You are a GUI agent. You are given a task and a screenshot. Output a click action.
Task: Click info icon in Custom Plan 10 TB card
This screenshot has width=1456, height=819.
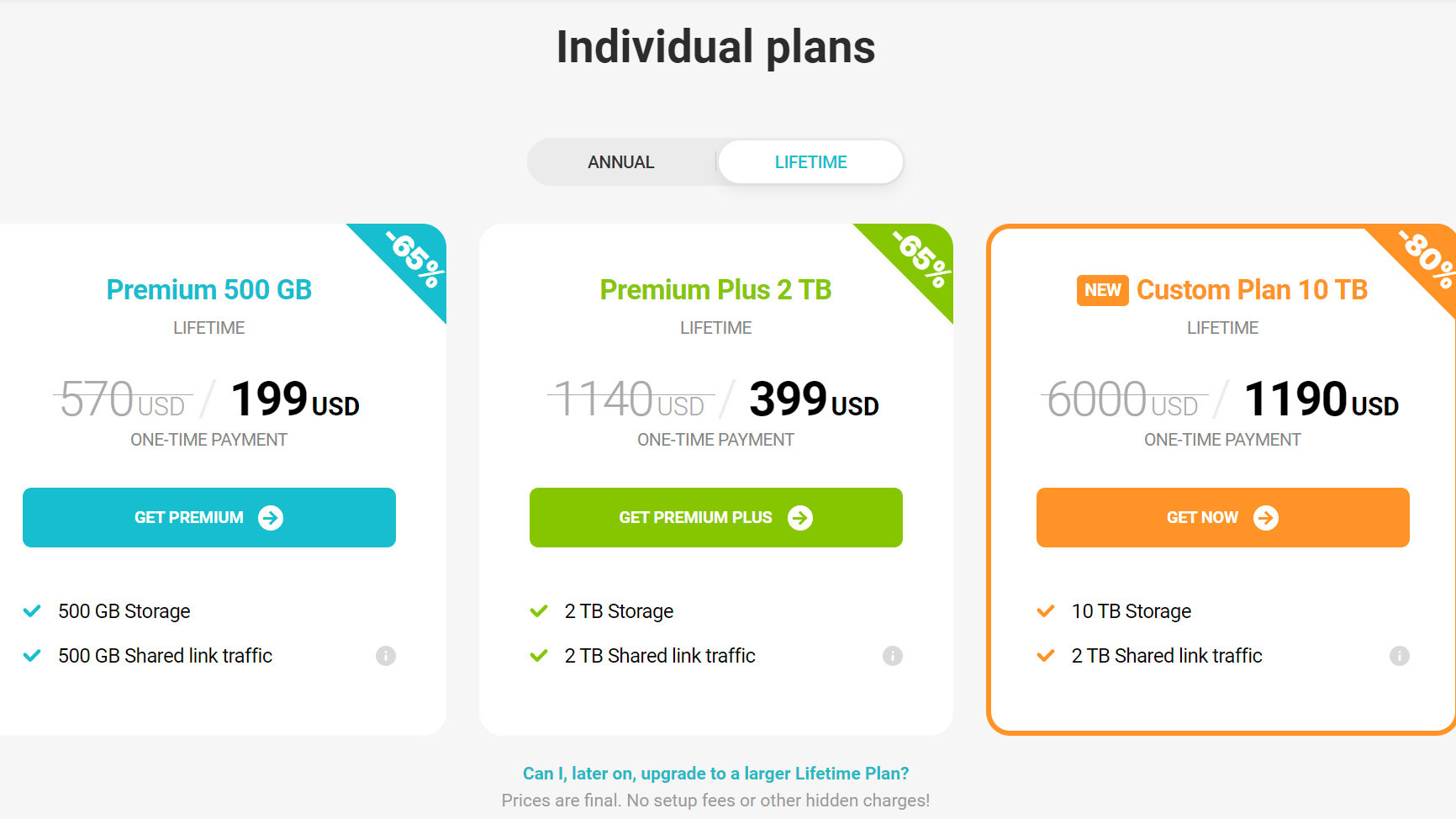click(1400, 656)
